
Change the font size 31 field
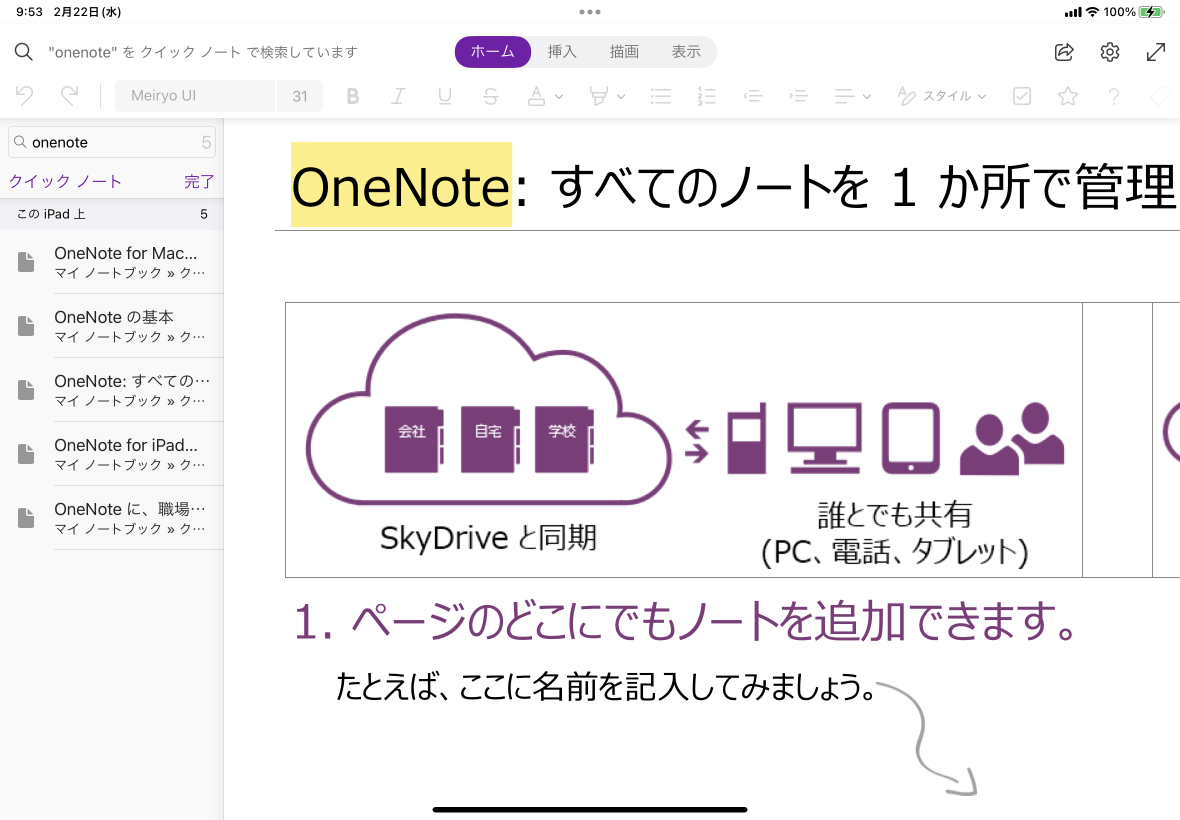point(300,96)
